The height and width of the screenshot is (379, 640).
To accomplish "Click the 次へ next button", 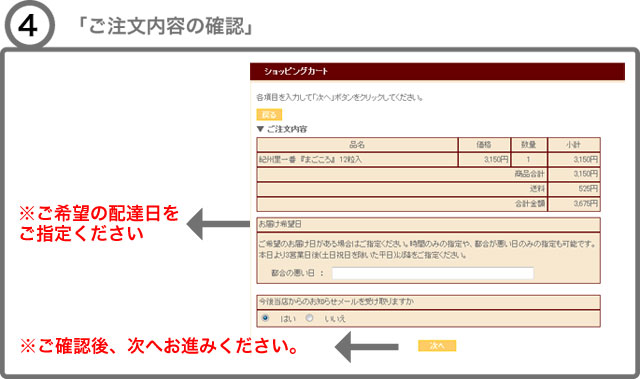I will tap(437, 346).
